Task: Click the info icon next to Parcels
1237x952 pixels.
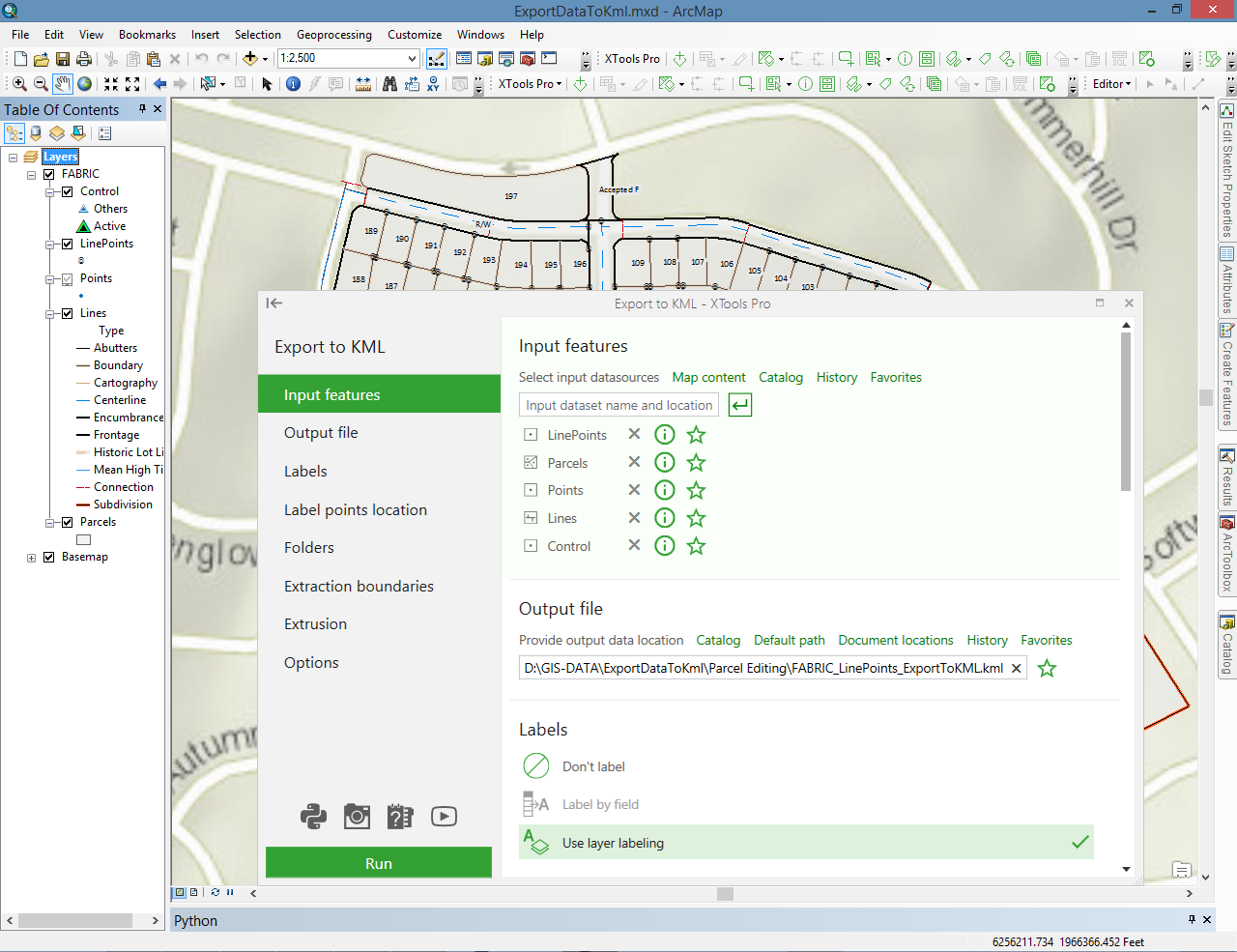Action: [665, 463]
